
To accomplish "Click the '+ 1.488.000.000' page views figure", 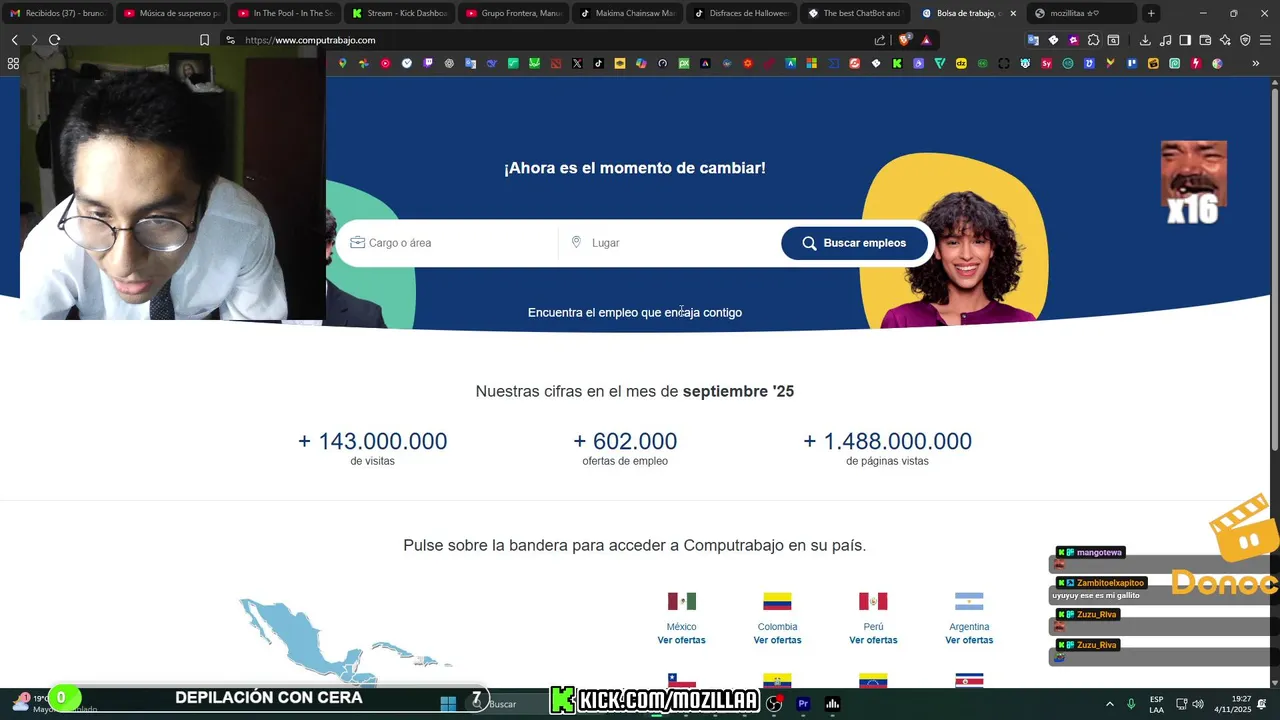I will click(887, 441).
